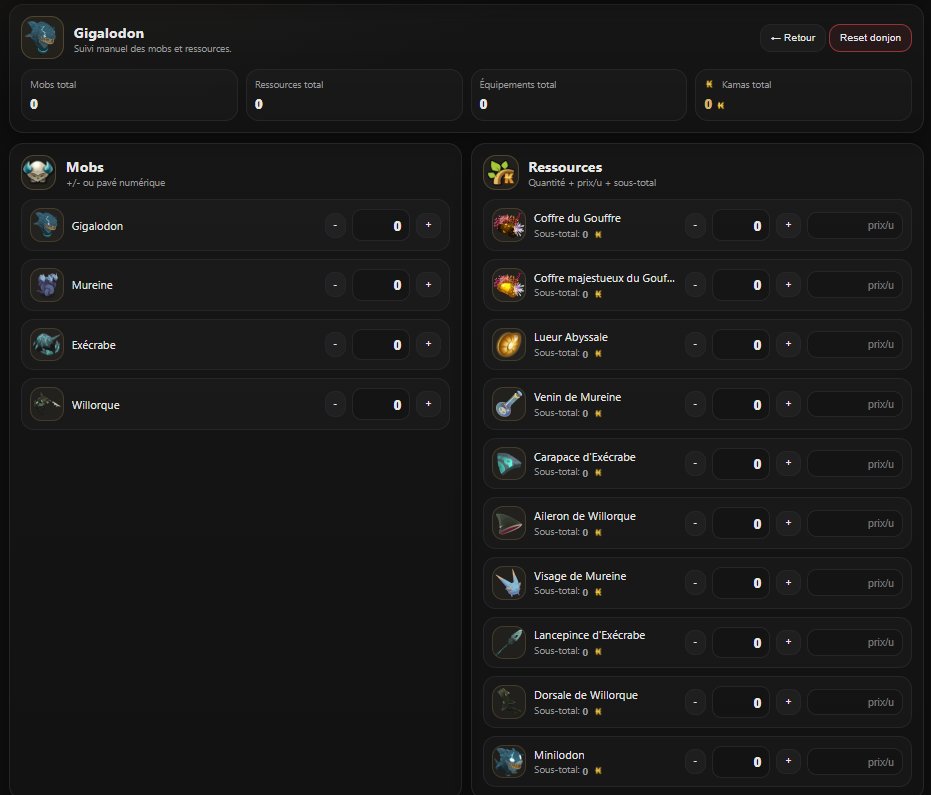Screen dimensions: 931x795
Task: Focus the Gigalodon mob count field
Action: pyautogui.click(x=381, y=225)
